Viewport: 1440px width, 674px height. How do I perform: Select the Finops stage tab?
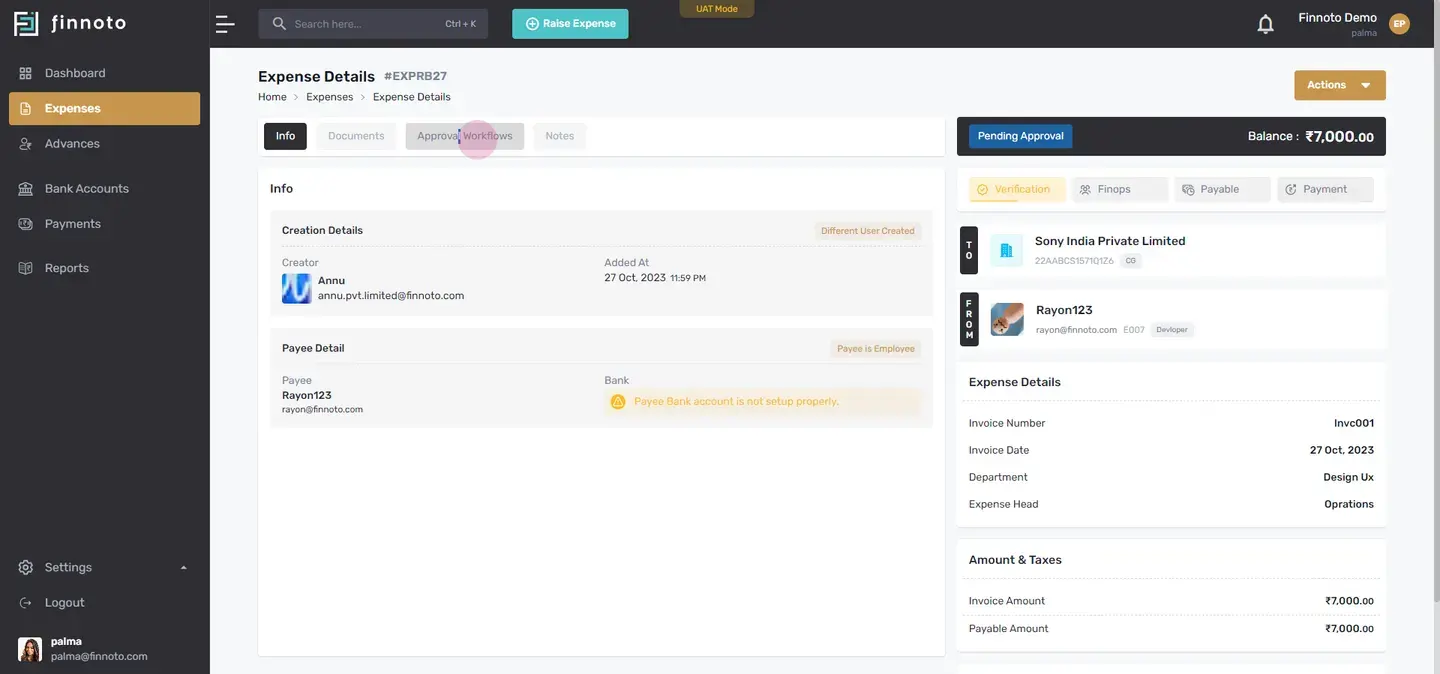point(1120,189)
